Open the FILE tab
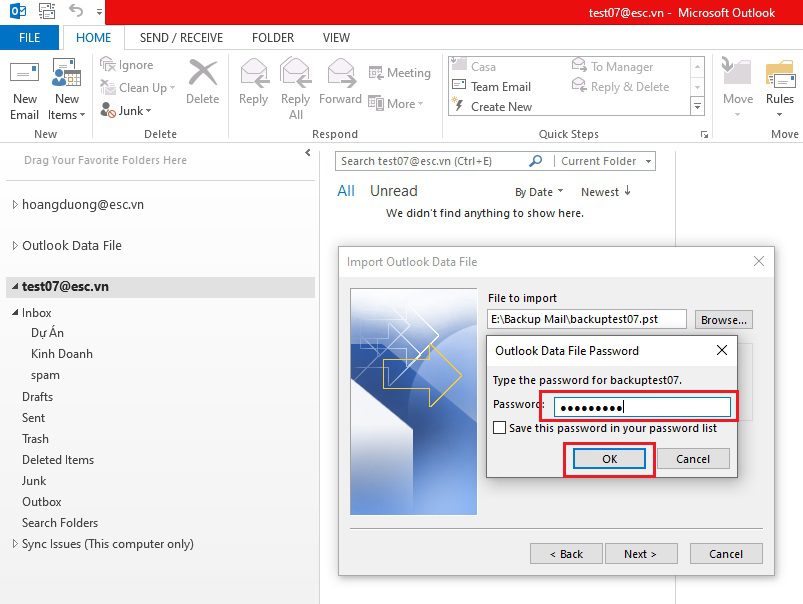 29,37
